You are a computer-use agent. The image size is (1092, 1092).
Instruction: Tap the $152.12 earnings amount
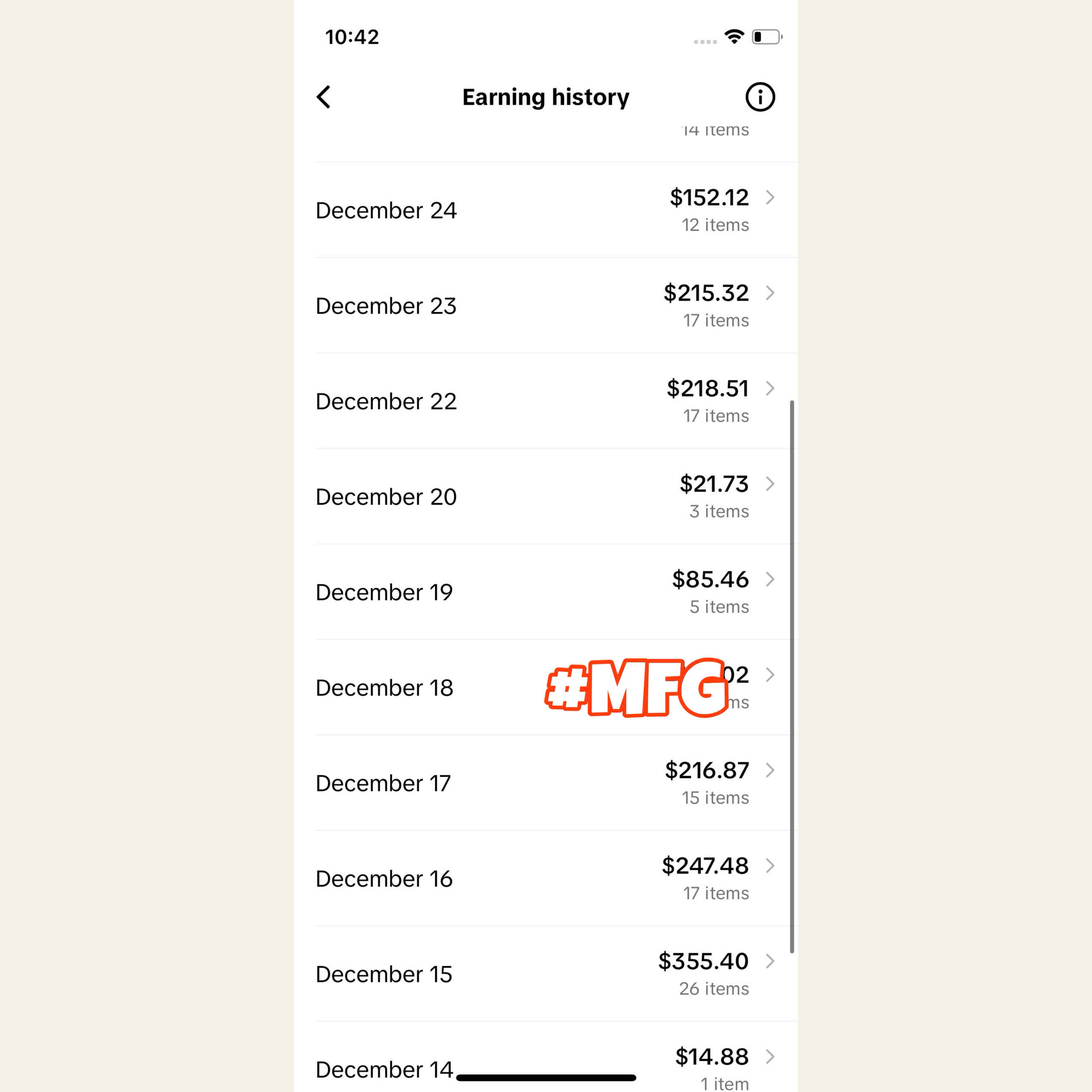[x=709, y=198]
